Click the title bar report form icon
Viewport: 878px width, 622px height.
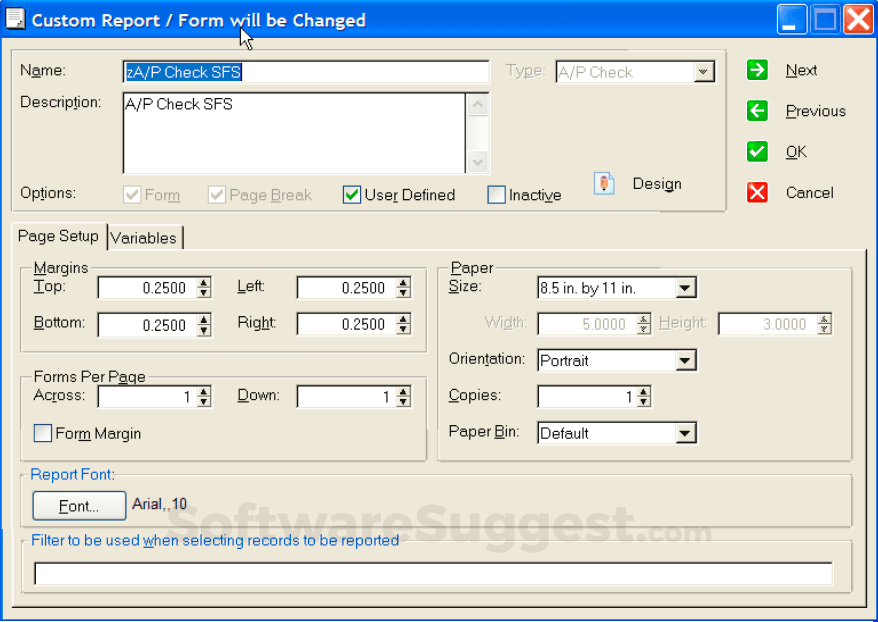pos(15,18)
